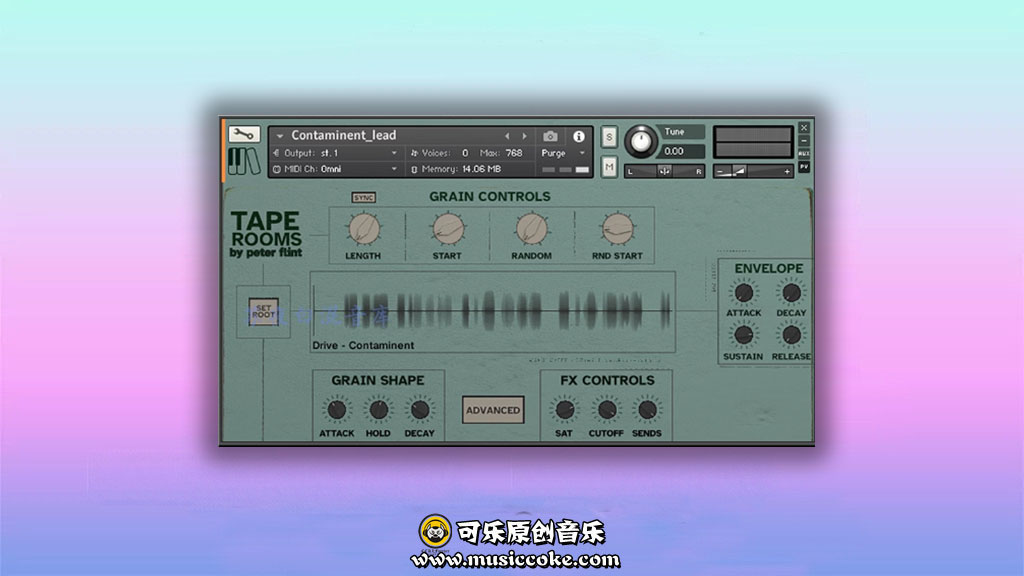1024x576 pixels.
Task: Open snapshot view with camera icon
Action: tap(551, 136)
